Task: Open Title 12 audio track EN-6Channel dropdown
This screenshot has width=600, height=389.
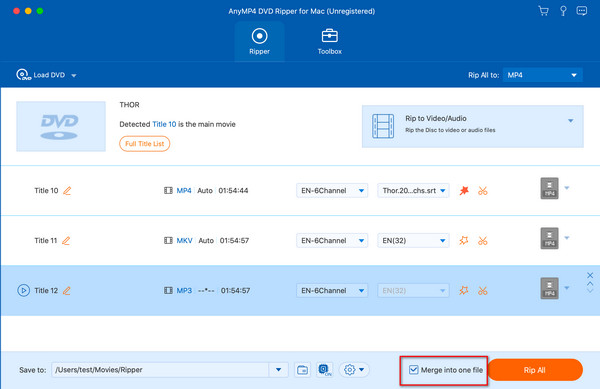Action: click(x=332, y=291)
